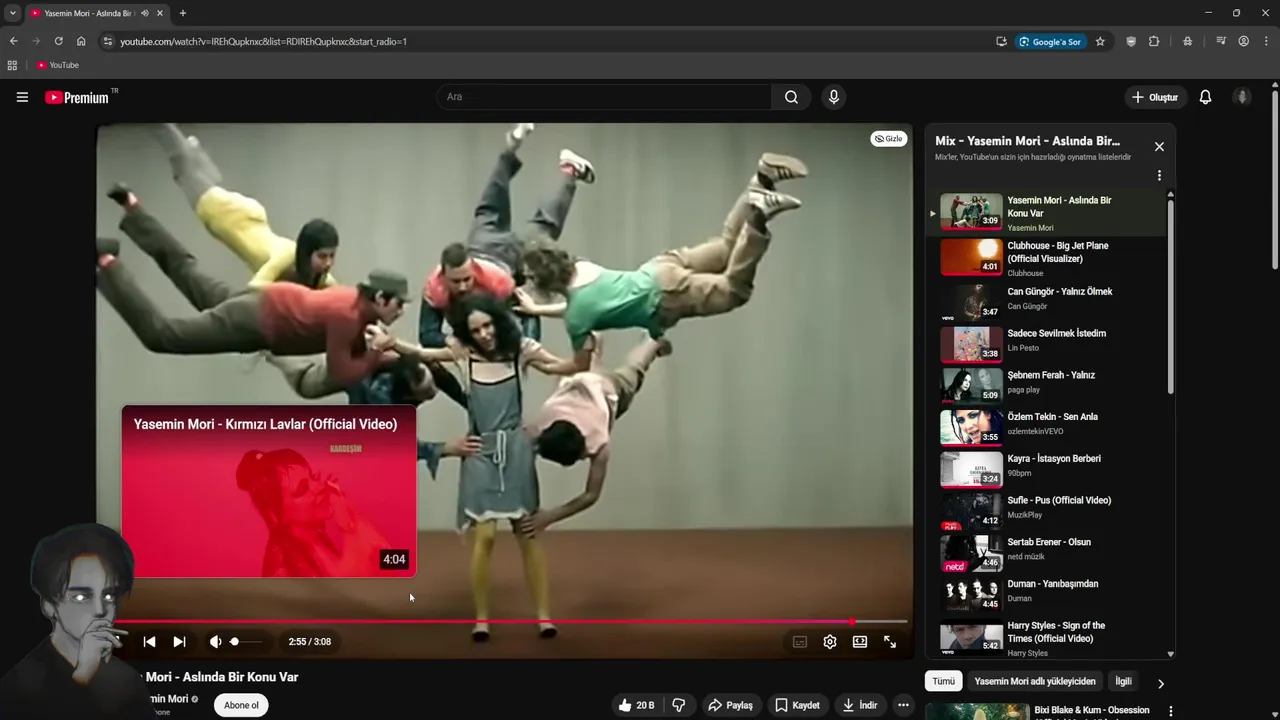This screenshot has height=720, width=1280.
Task: Play Kayra - İstasyon Berberi
Action: [x=1046, y=467]
